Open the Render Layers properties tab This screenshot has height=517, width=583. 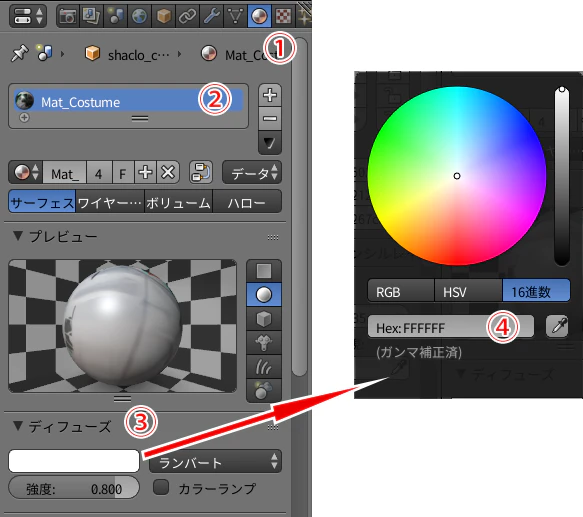[91, 16]
